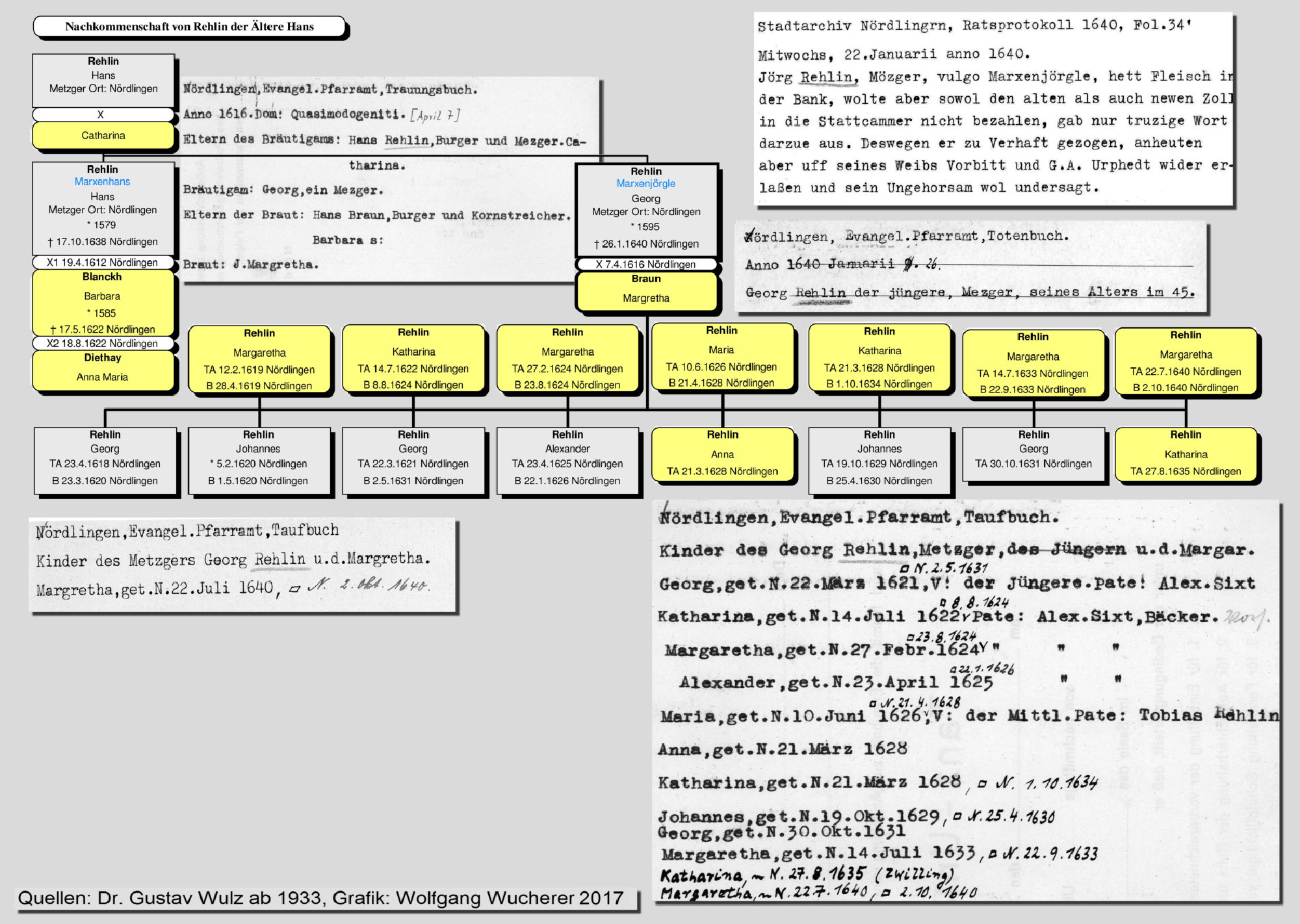Image resolution: width=1300 pixels, height=924 pixels.
Task: Click Katharina Rehlin box TA 27.8.1635
Action: 1186,455
